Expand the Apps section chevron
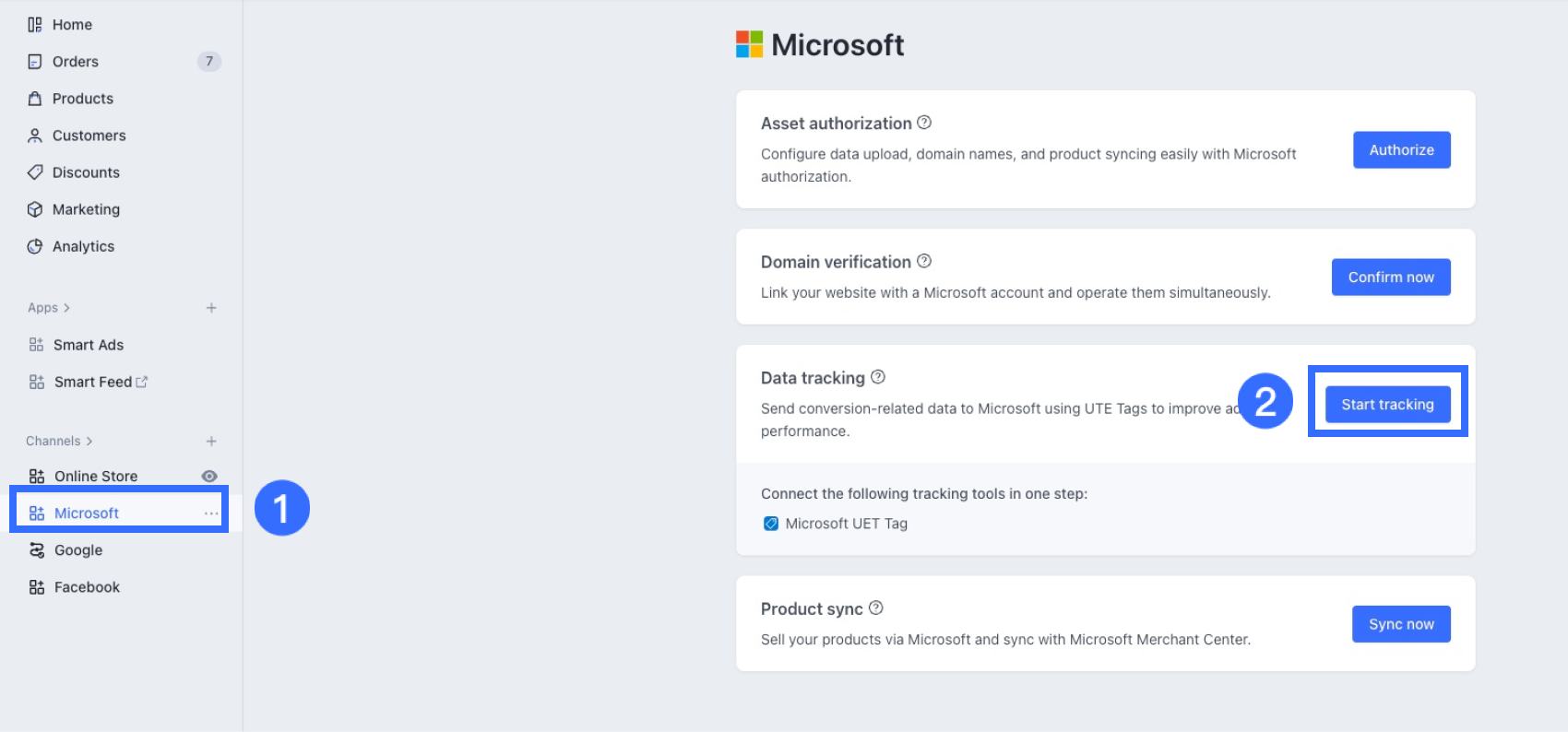The width and height of the screenshot is (1568, 732). pyautogui.click(x=66, y=308)
